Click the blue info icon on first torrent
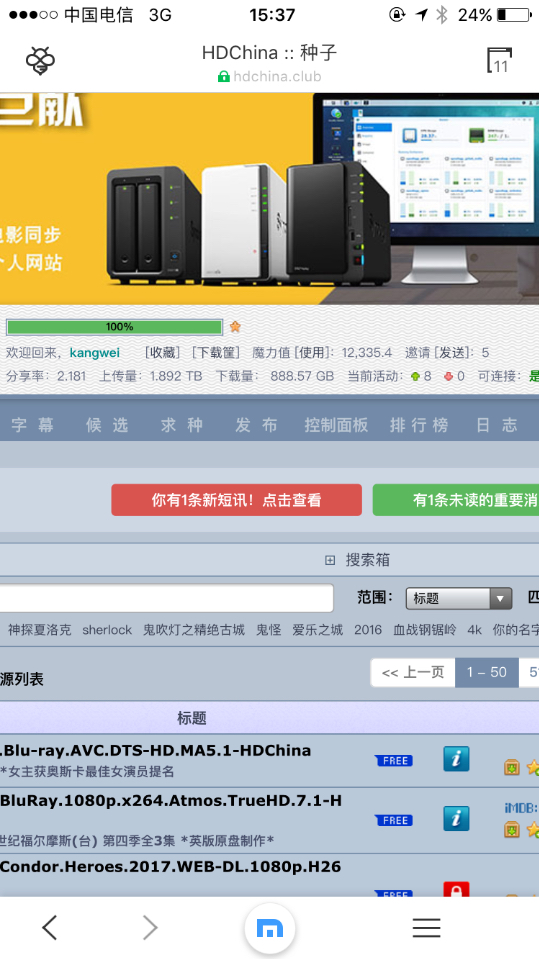Viewport: 539px width, 959px height. tap(456, 759)
